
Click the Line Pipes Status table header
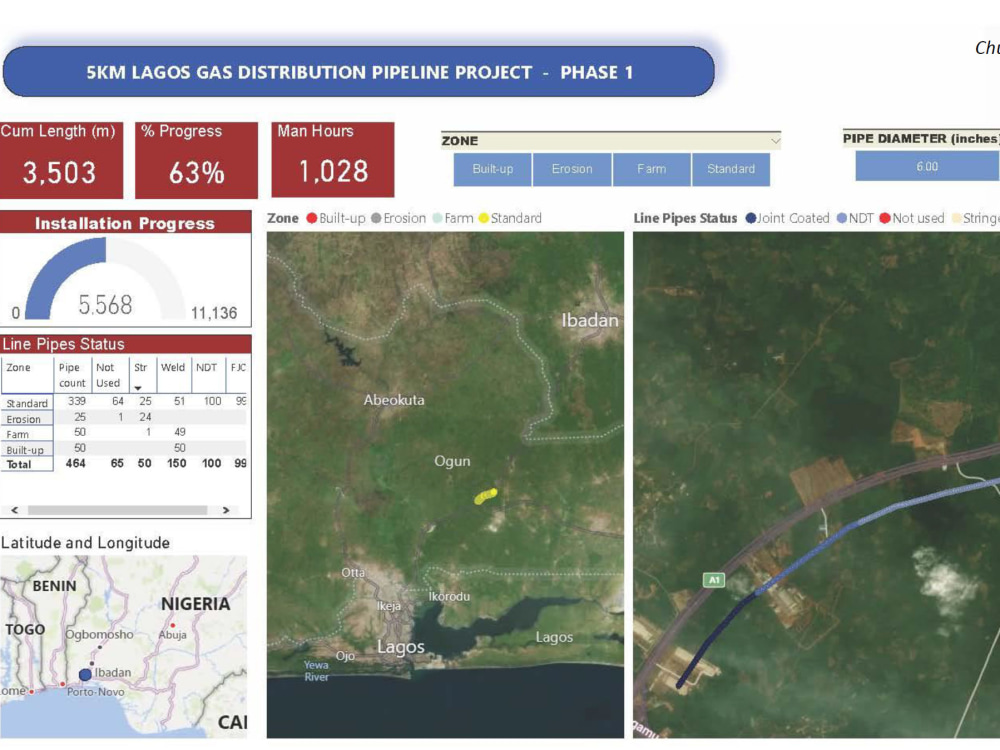click(126, 344)
